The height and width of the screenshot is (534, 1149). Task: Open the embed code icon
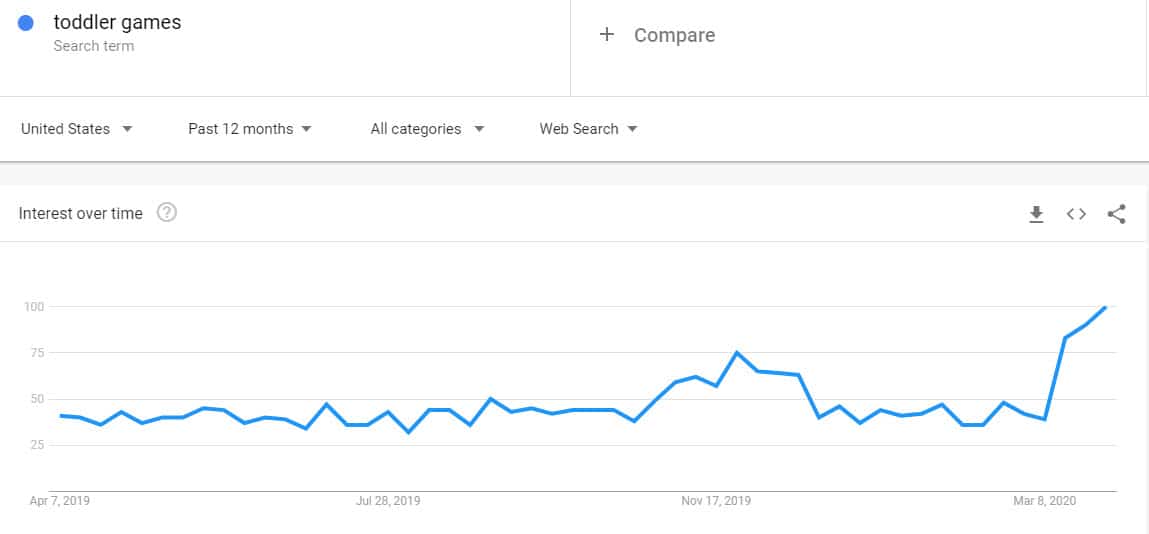tap(1076, 214)
